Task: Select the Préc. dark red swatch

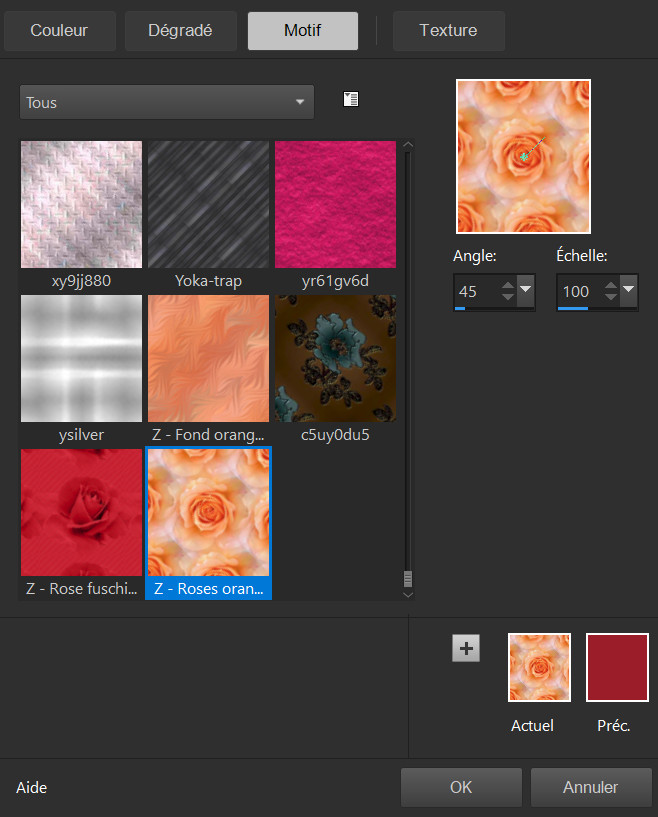Action: (x=617, y=667)
